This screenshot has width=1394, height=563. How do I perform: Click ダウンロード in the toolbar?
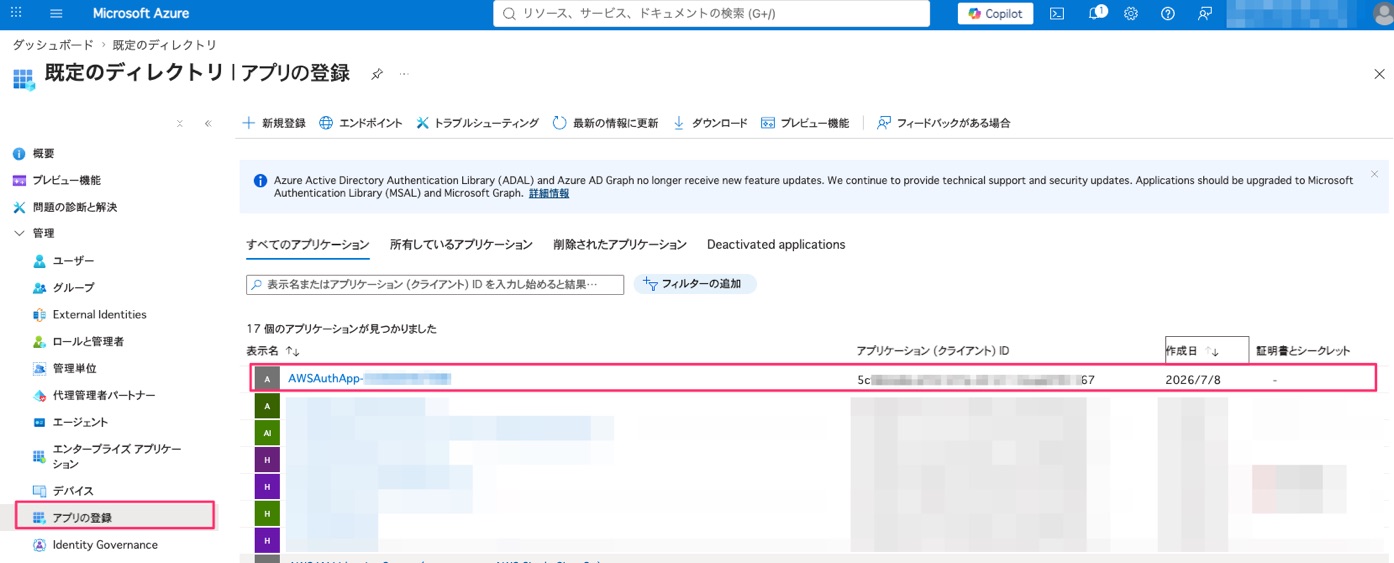[709, 123]
